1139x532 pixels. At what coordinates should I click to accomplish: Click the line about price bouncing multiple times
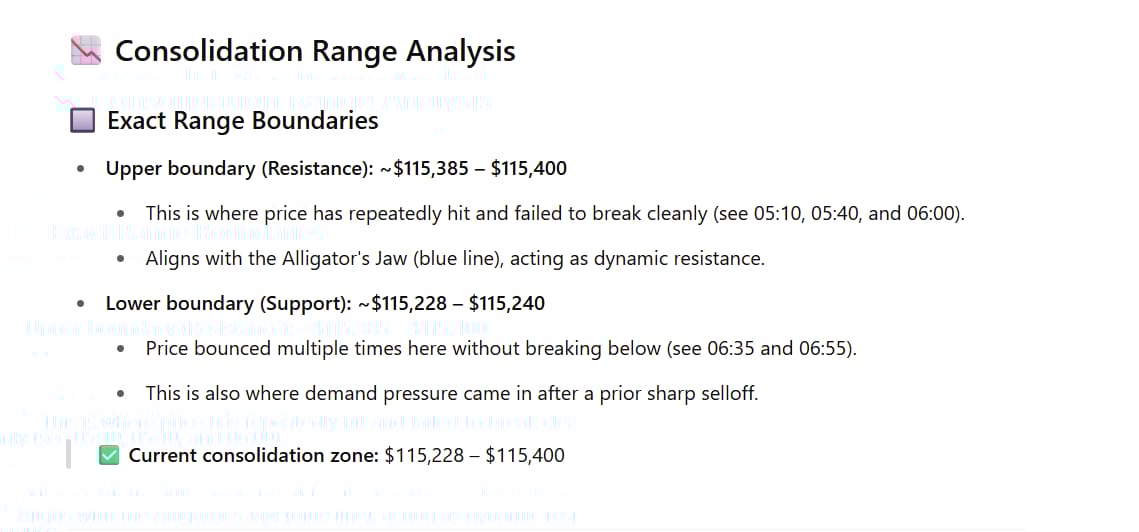click(501, 348)
